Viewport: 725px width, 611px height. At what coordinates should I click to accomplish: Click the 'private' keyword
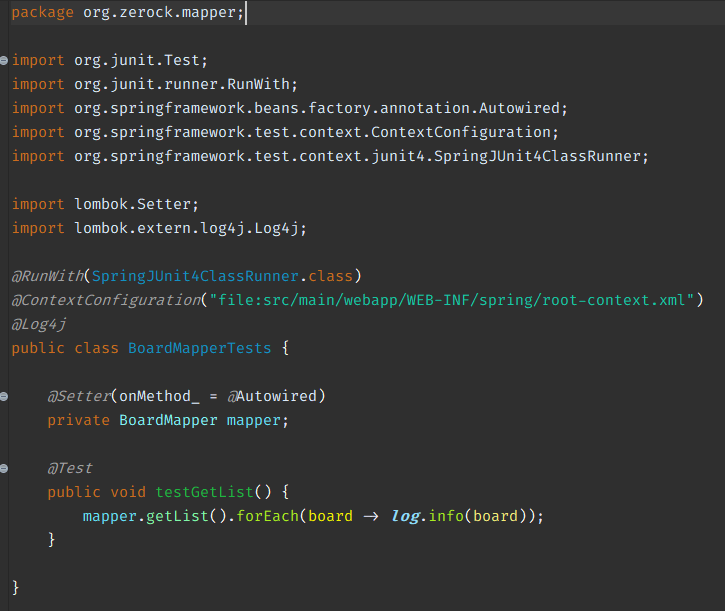(79, 420)
